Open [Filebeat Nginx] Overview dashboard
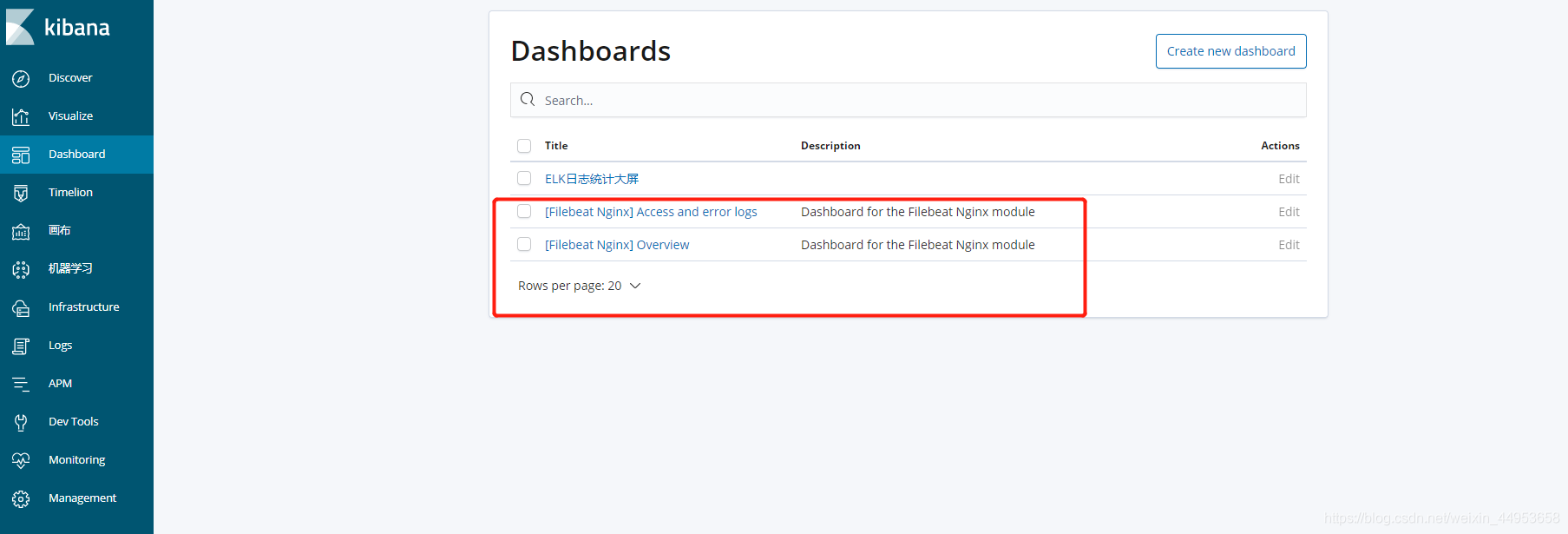 [x=617, y=245]
